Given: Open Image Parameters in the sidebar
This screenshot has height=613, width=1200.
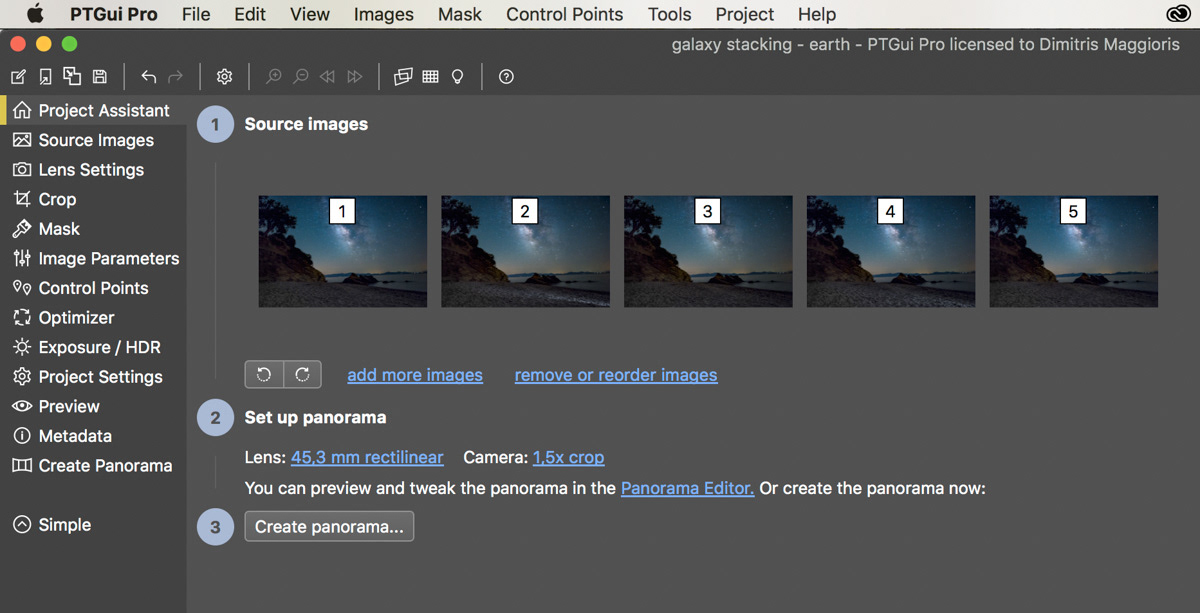Looking at the screenshot, I should [x=93, y=258].
